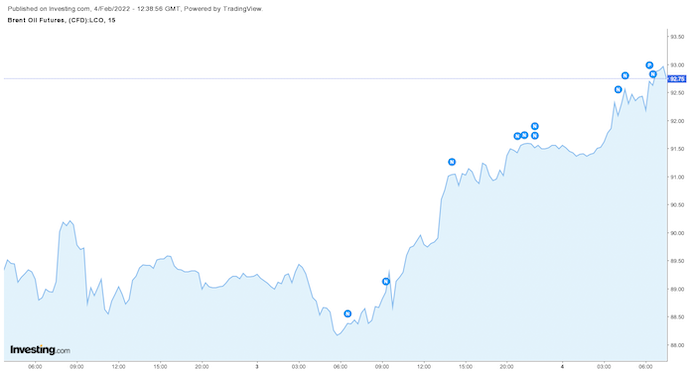
Task: Click the 89.00 price axis label
Action: (x=677, y=289)
